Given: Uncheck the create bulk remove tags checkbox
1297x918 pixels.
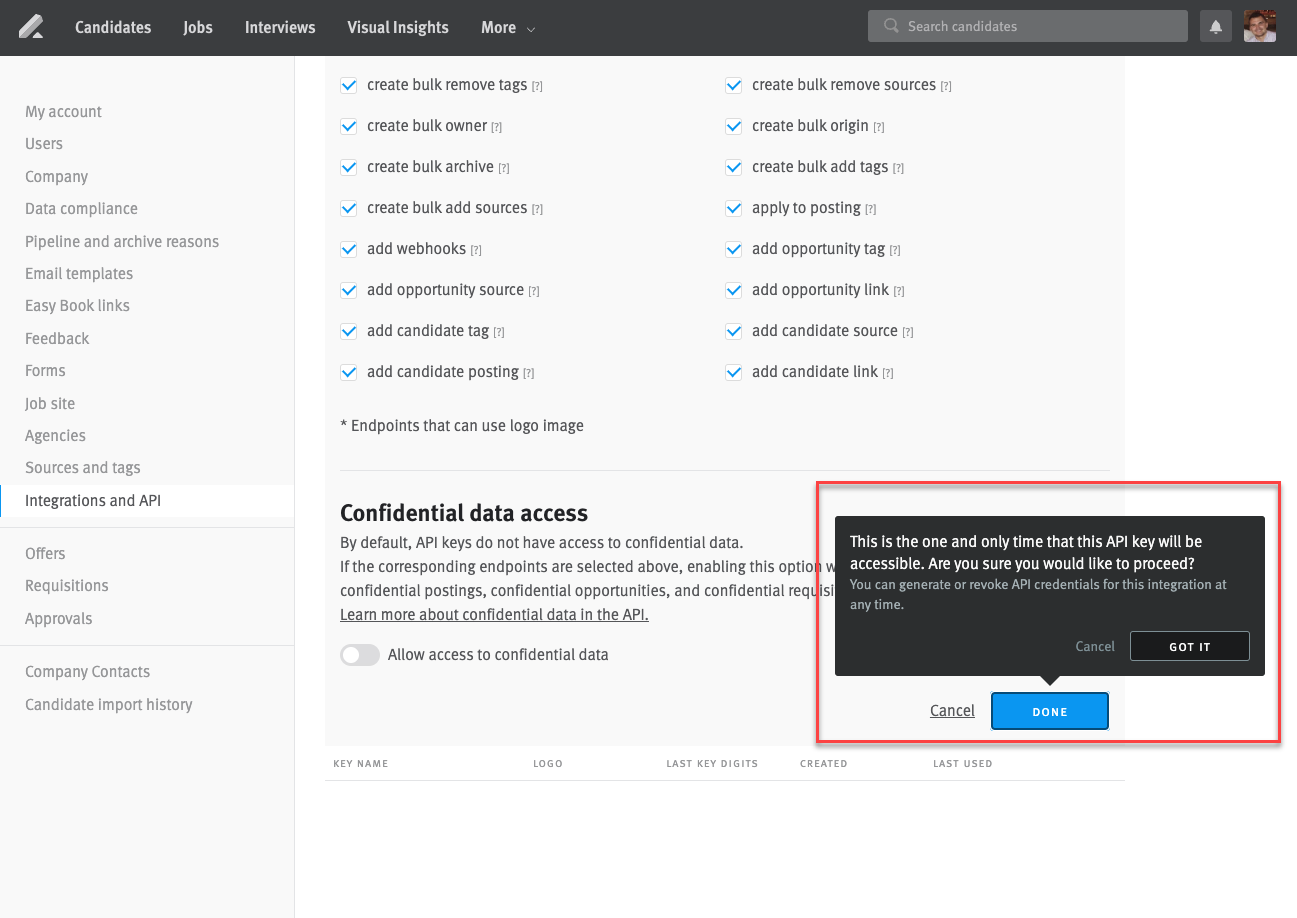Looking at the screenshot, I should [349, 85].
